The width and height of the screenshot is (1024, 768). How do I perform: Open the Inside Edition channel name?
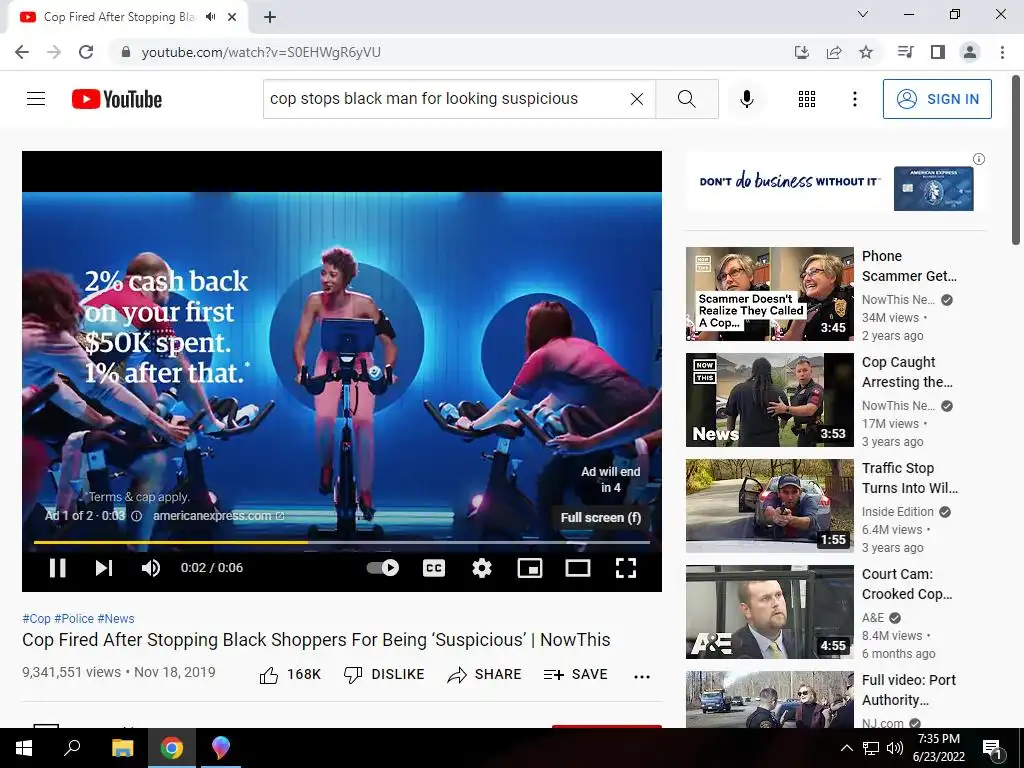click(897, 511)
